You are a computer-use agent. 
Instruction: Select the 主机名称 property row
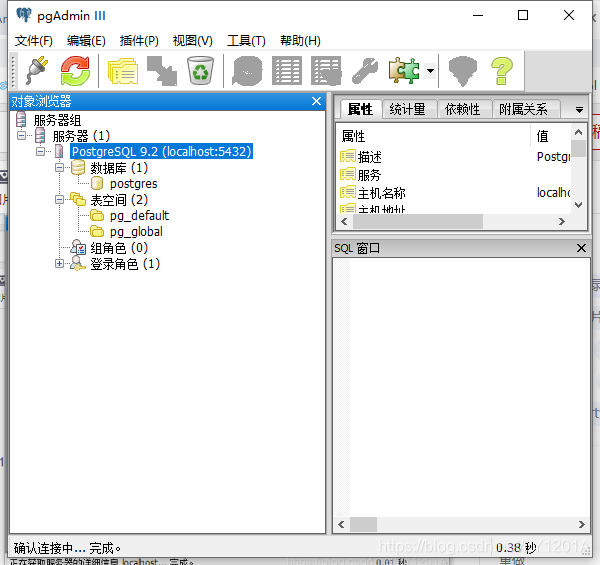(454, 193)
